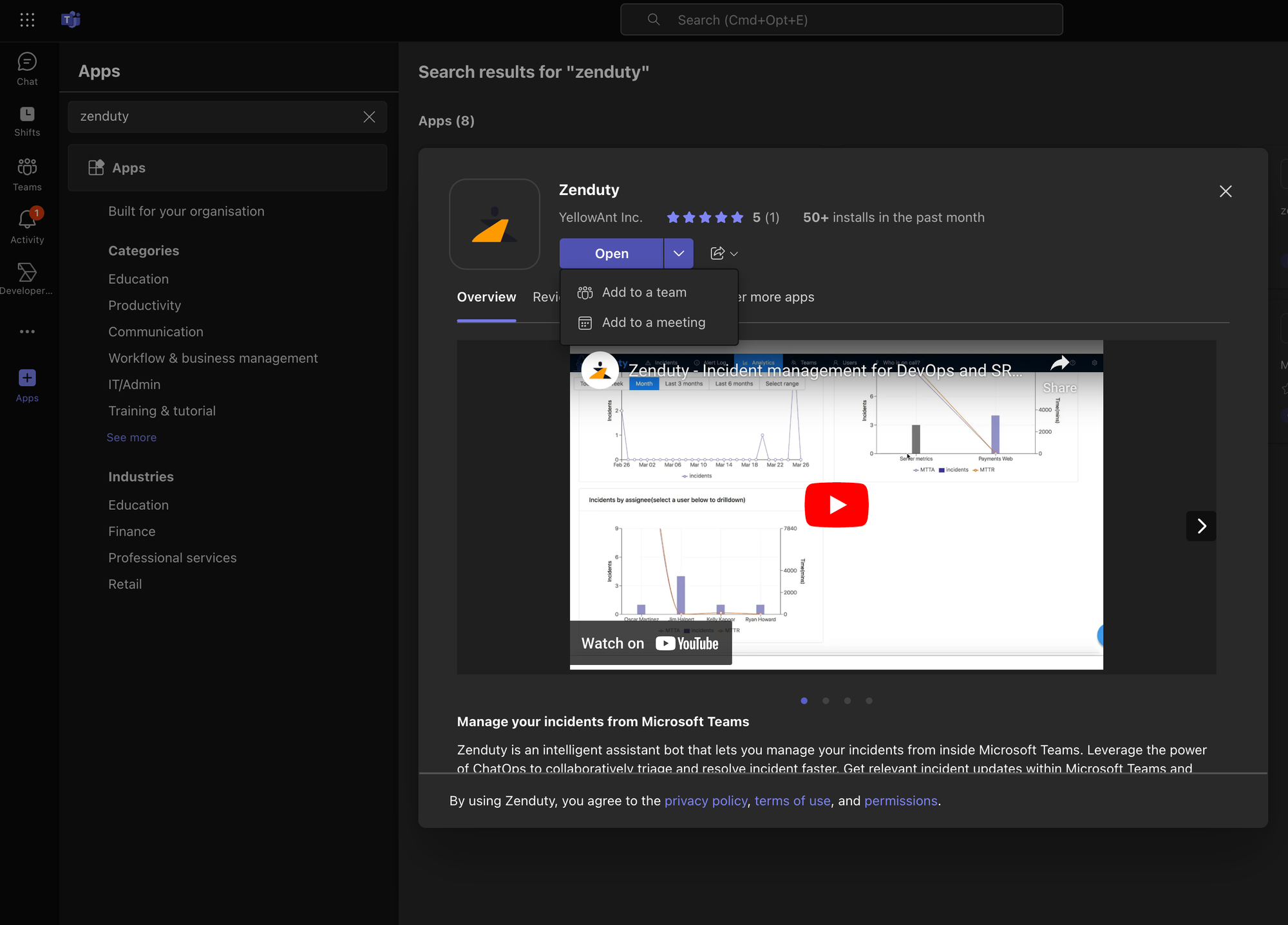1288x925 pixels.
Task: Go to Shifts in left rail
Action: point(27,121)
